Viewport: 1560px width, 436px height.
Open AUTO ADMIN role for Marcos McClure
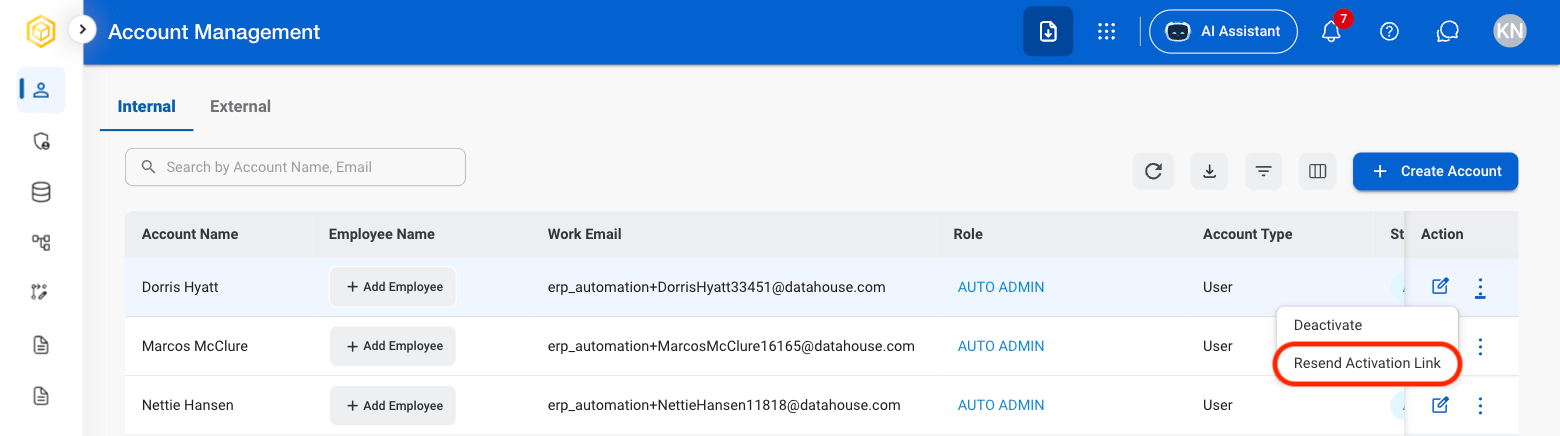coord(1001,346)
